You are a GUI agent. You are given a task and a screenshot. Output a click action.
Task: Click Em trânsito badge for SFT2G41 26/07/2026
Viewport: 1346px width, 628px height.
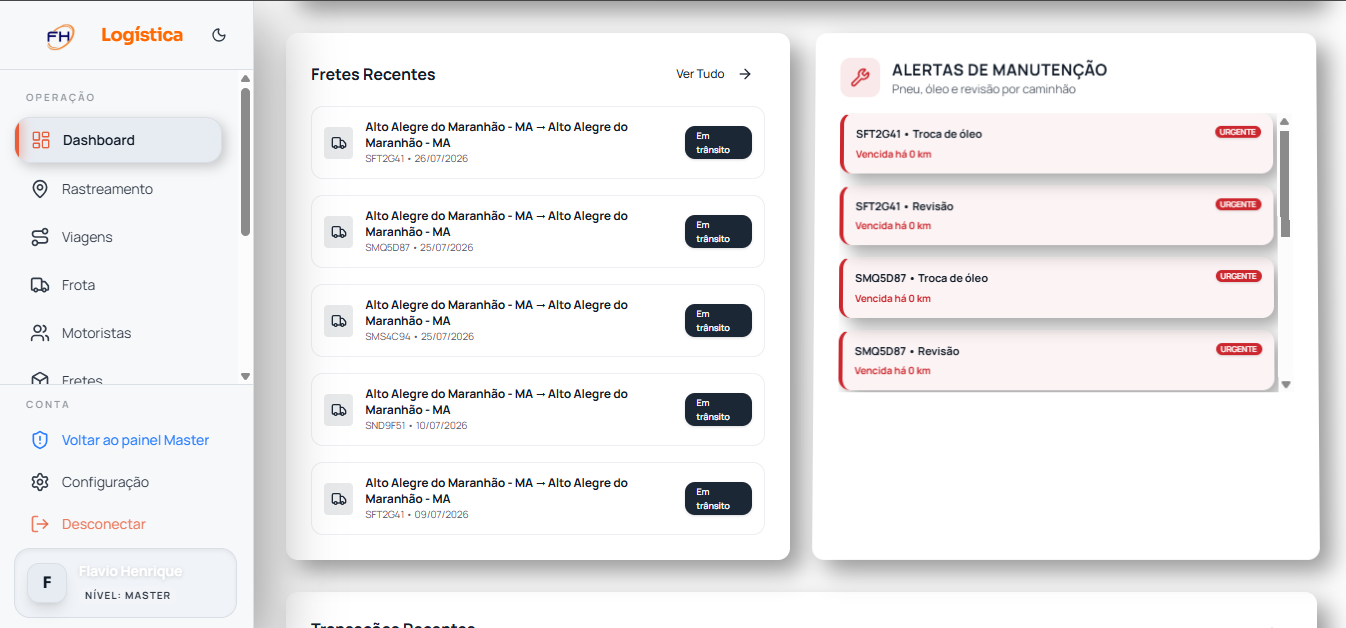point(718,143)
